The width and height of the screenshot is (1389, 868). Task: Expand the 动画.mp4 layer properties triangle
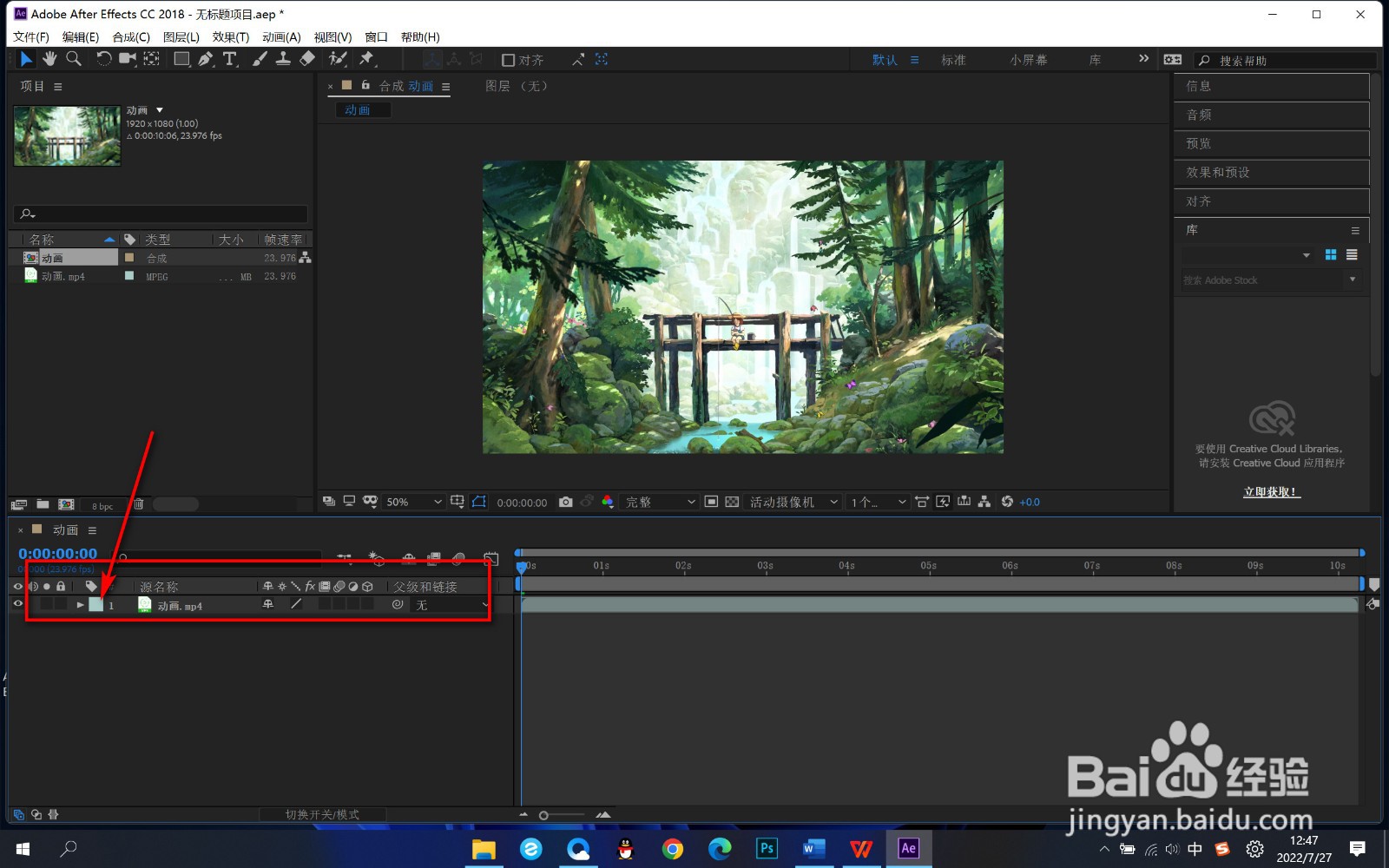click(x=80, y=605)
